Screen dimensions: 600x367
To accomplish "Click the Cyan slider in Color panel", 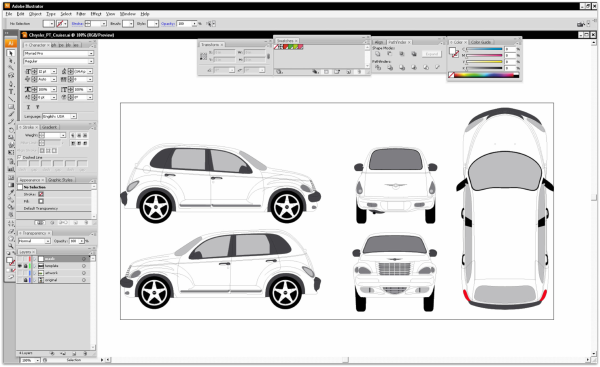I will point(484,49).
